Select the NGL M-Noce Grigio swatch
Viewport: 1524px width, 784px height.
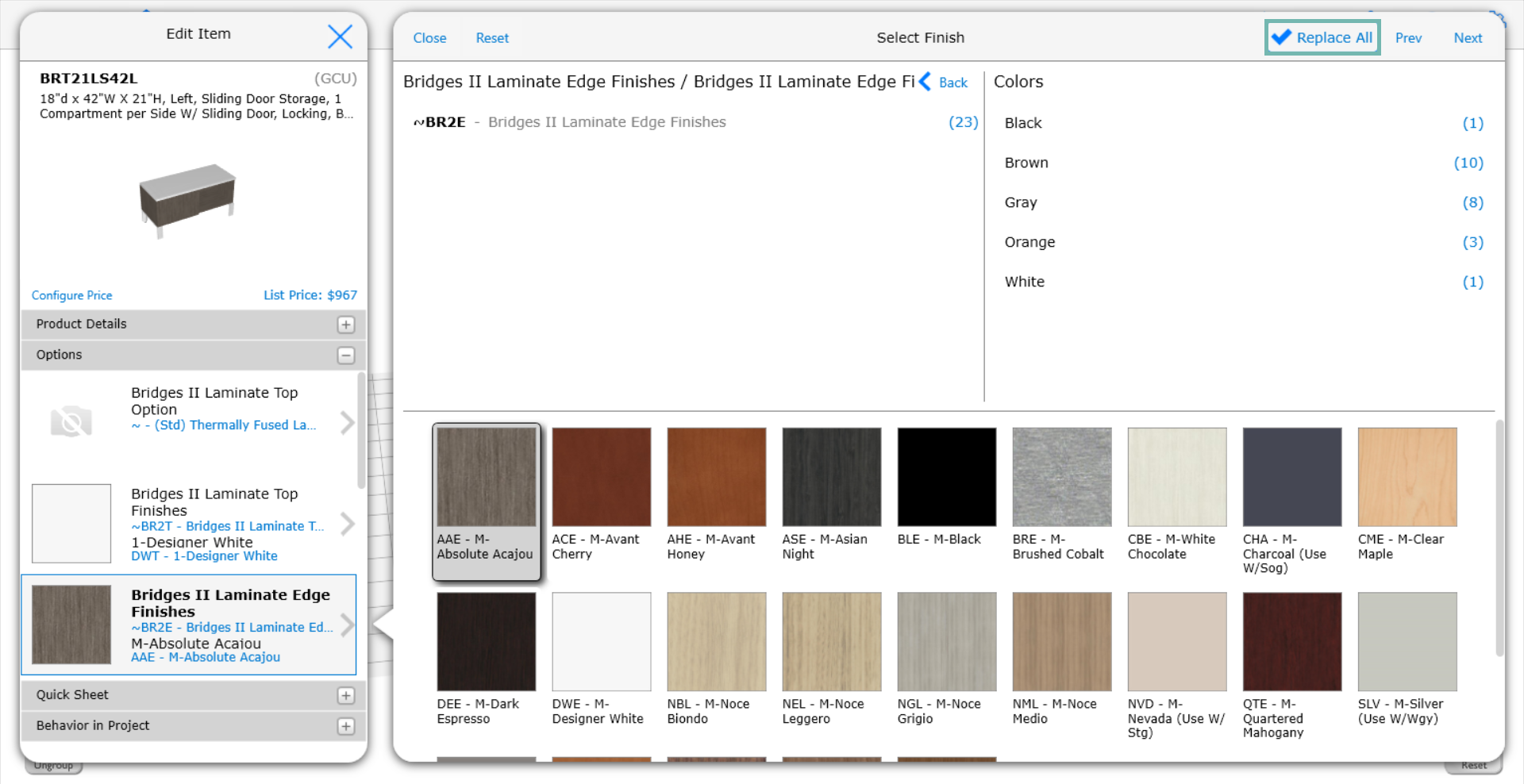tap(947, 642)
